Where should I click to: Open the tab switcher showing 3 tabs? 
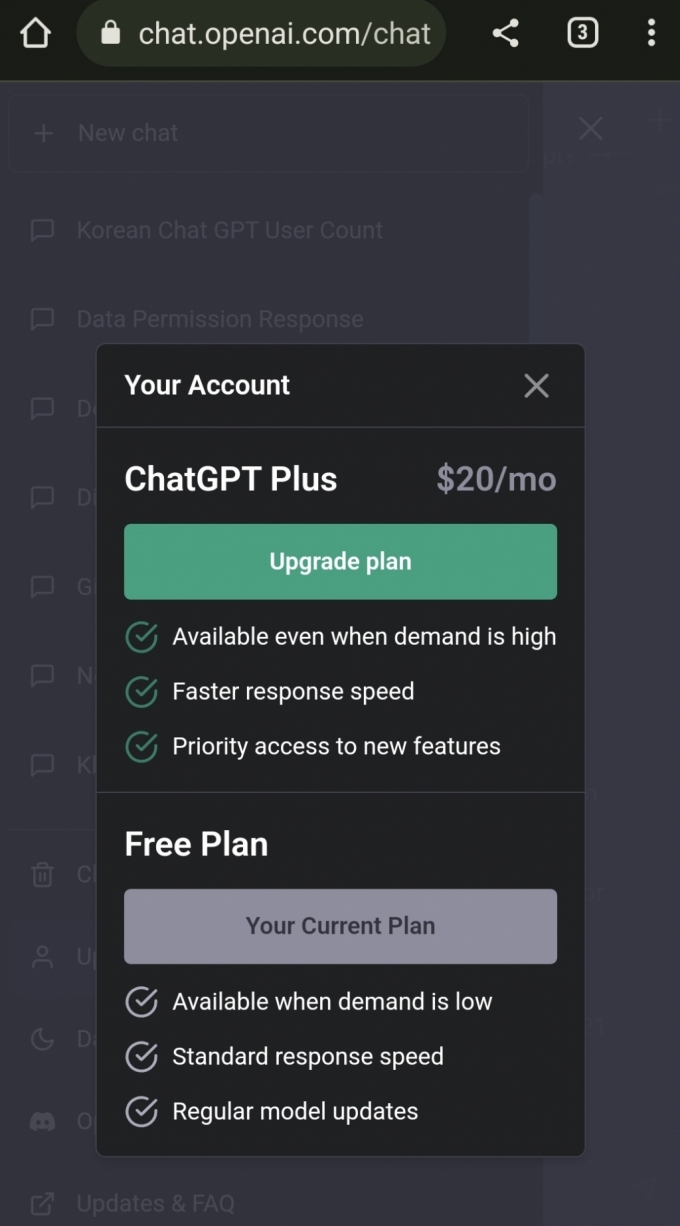coord(582,33)
